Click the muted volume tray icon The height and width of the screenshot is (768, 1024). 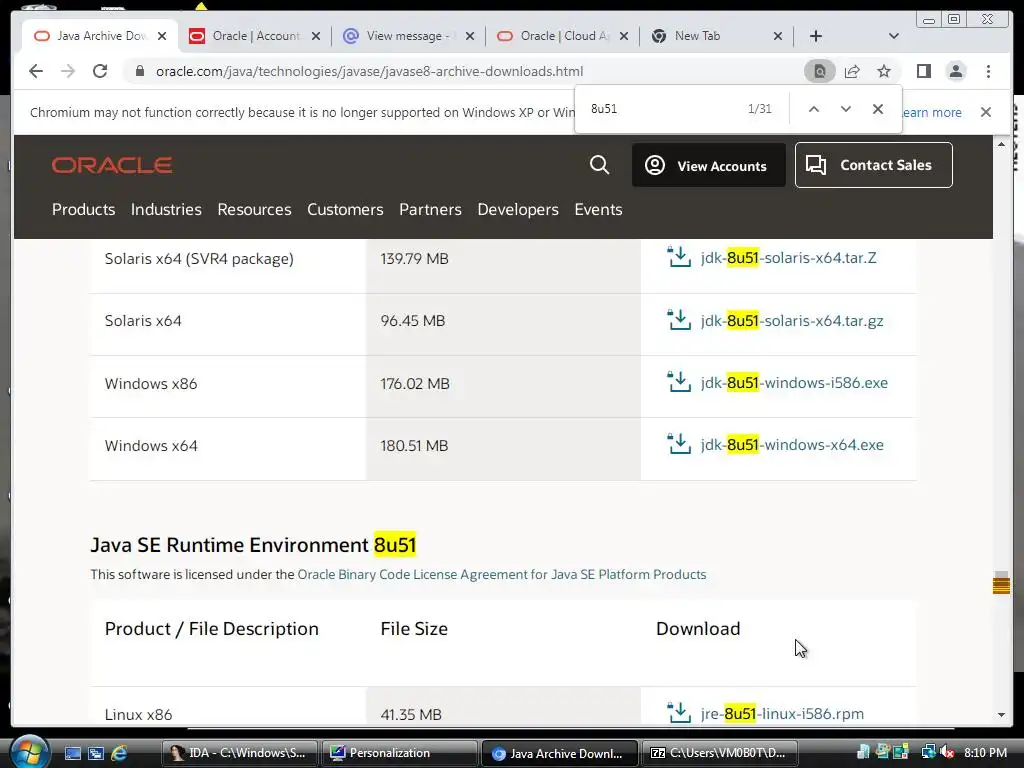pos(947,752)
